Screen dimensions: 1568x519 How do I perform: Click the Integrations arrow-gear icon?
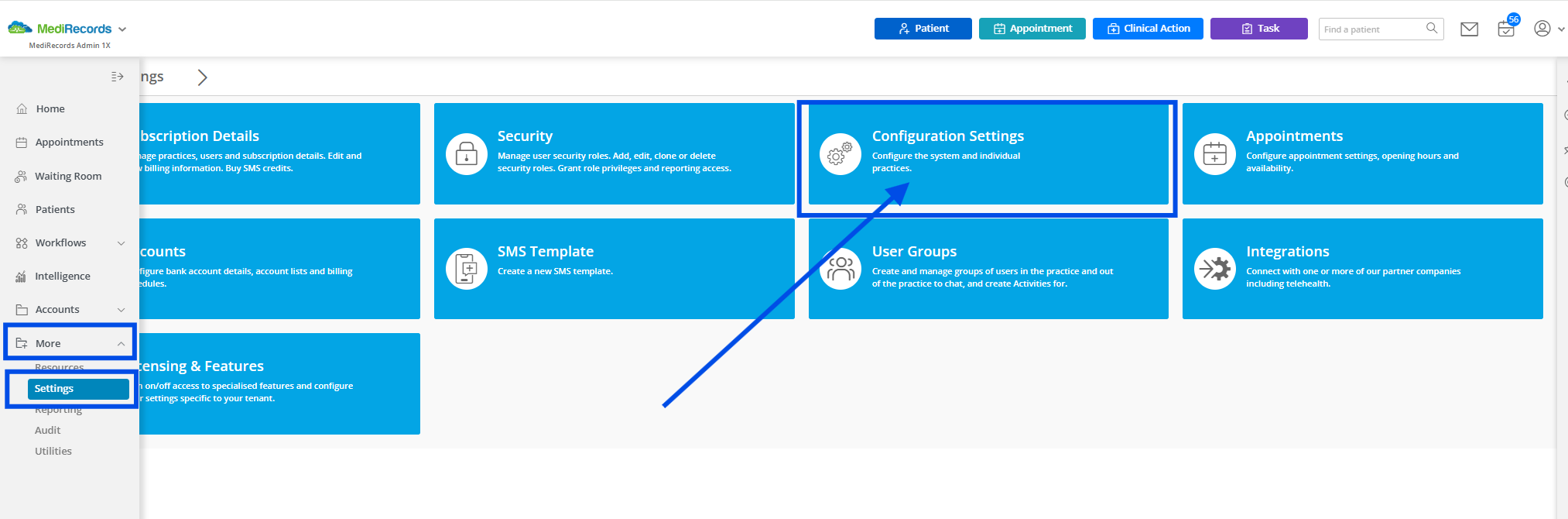1215,269
